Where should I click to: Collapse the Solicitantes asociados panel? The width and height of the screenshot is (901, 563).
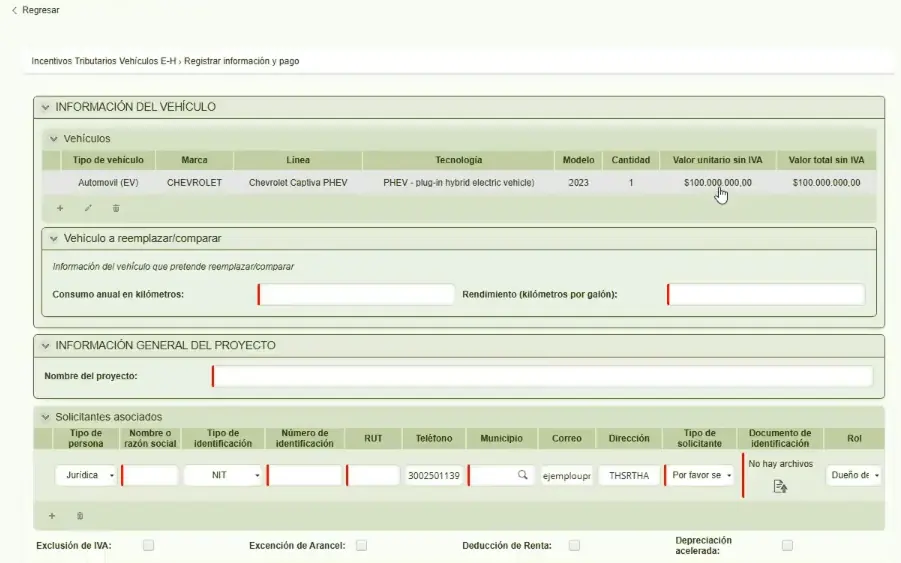click(x=45, y=417)
